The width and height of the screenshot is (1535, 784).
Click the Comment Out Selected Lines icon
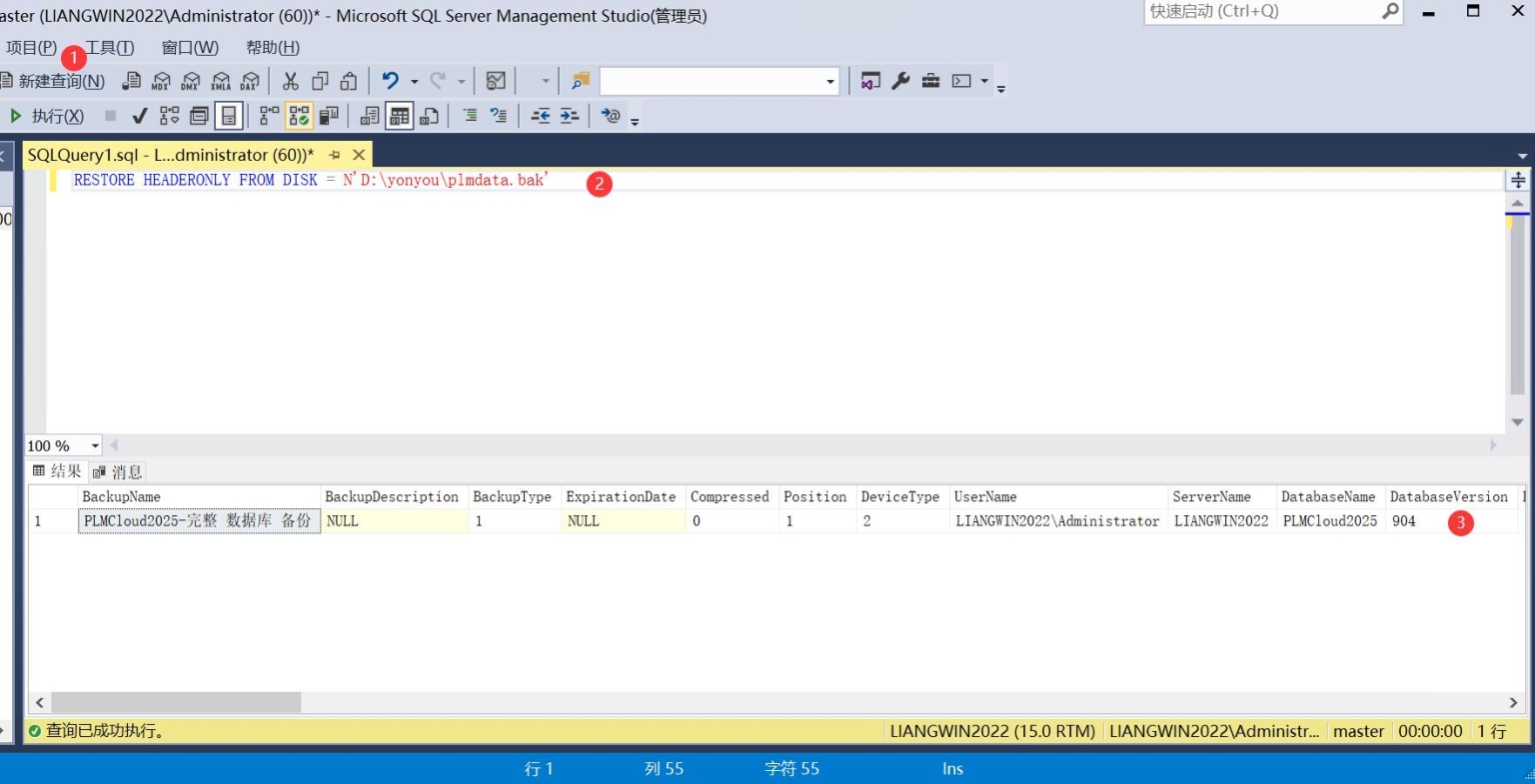472,115
